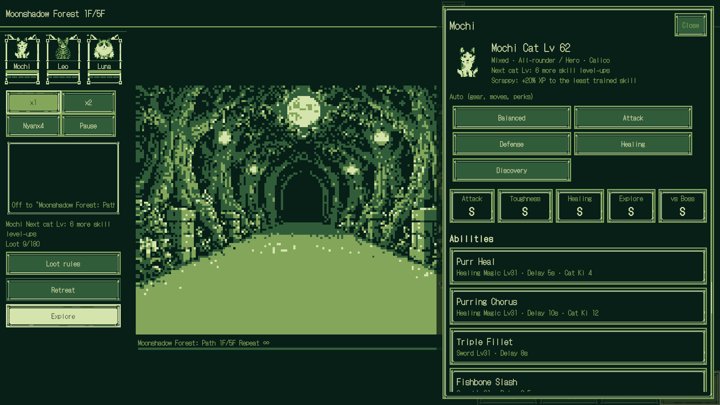Select the Triple Fillet ability
This screenshot has width=720, height=405.
click(578, 347)
